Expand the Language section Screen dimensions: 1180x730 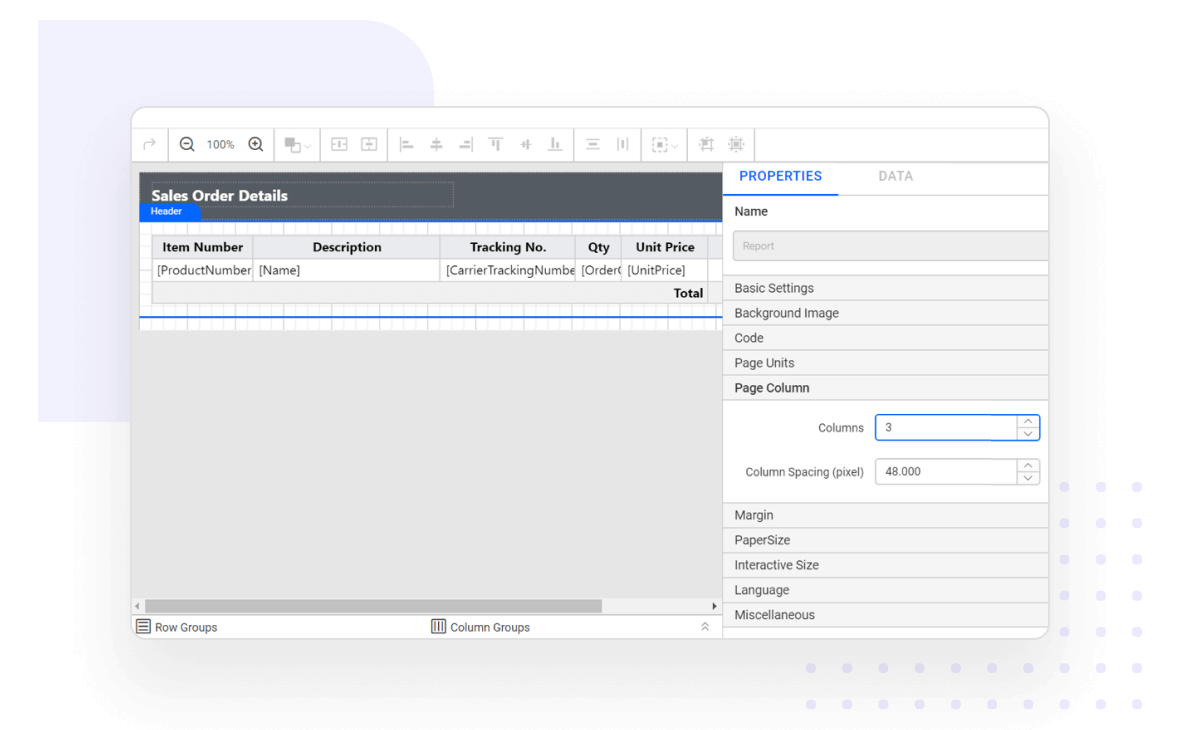pyautogui.click(x=886, y=590)
